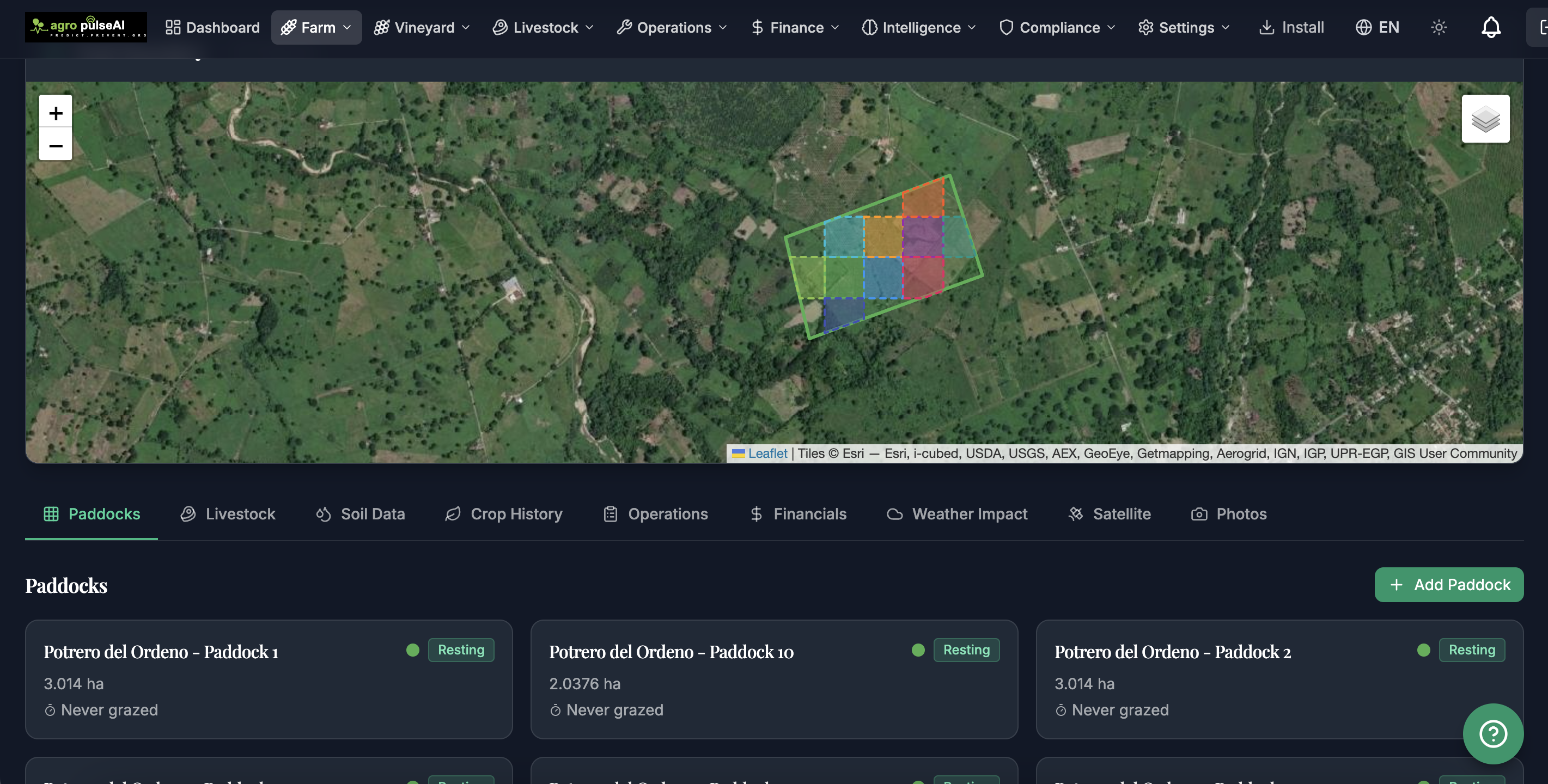
Task: Go to Dashboard
Action: [x=213, y=27]
